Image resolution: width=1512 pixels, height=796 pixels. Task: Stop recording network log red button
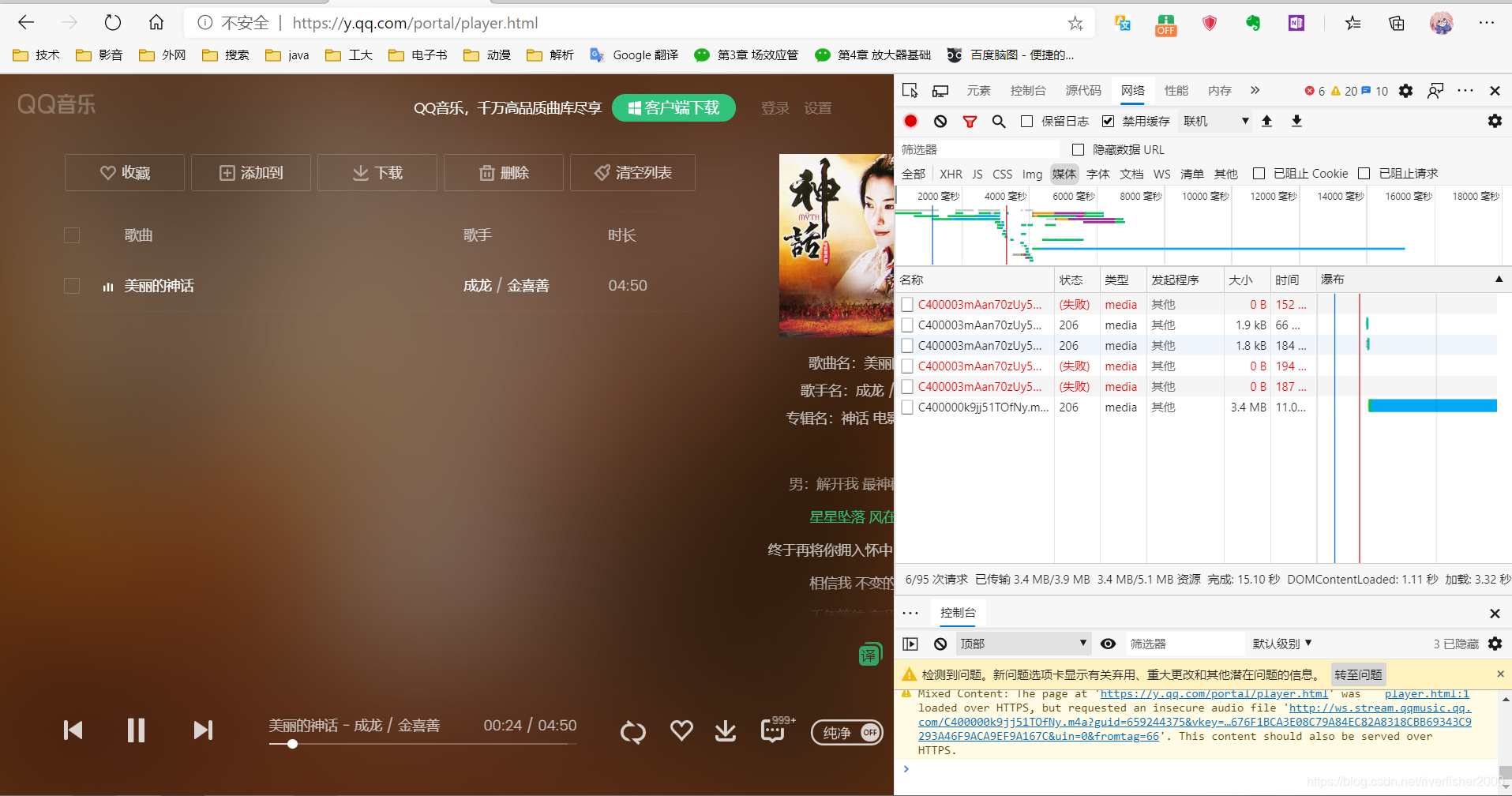[x=910, y=121]
